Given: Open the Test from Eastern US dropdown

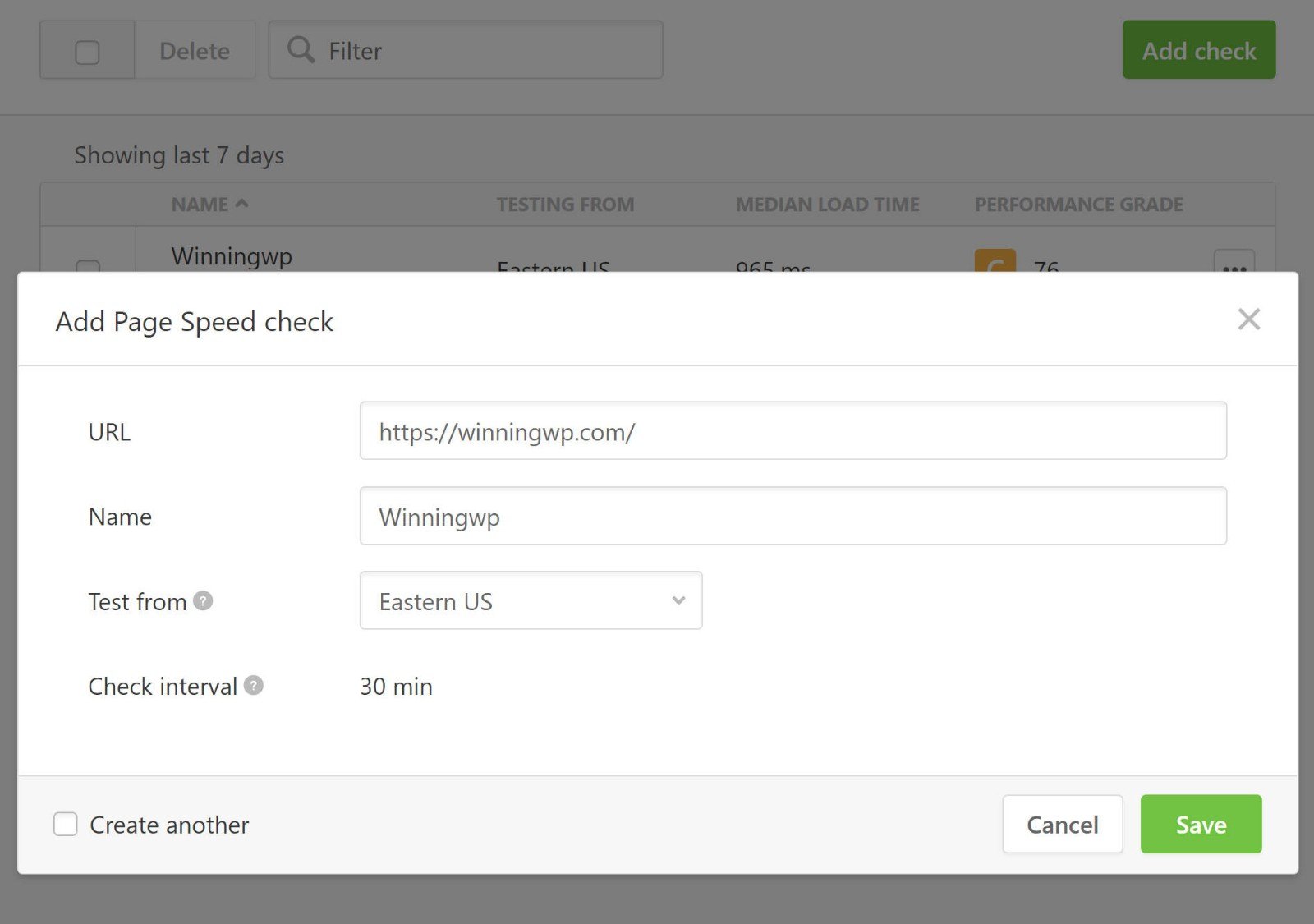Looking at the screenshot, I should pyautogui.click(x=531, y=600).
